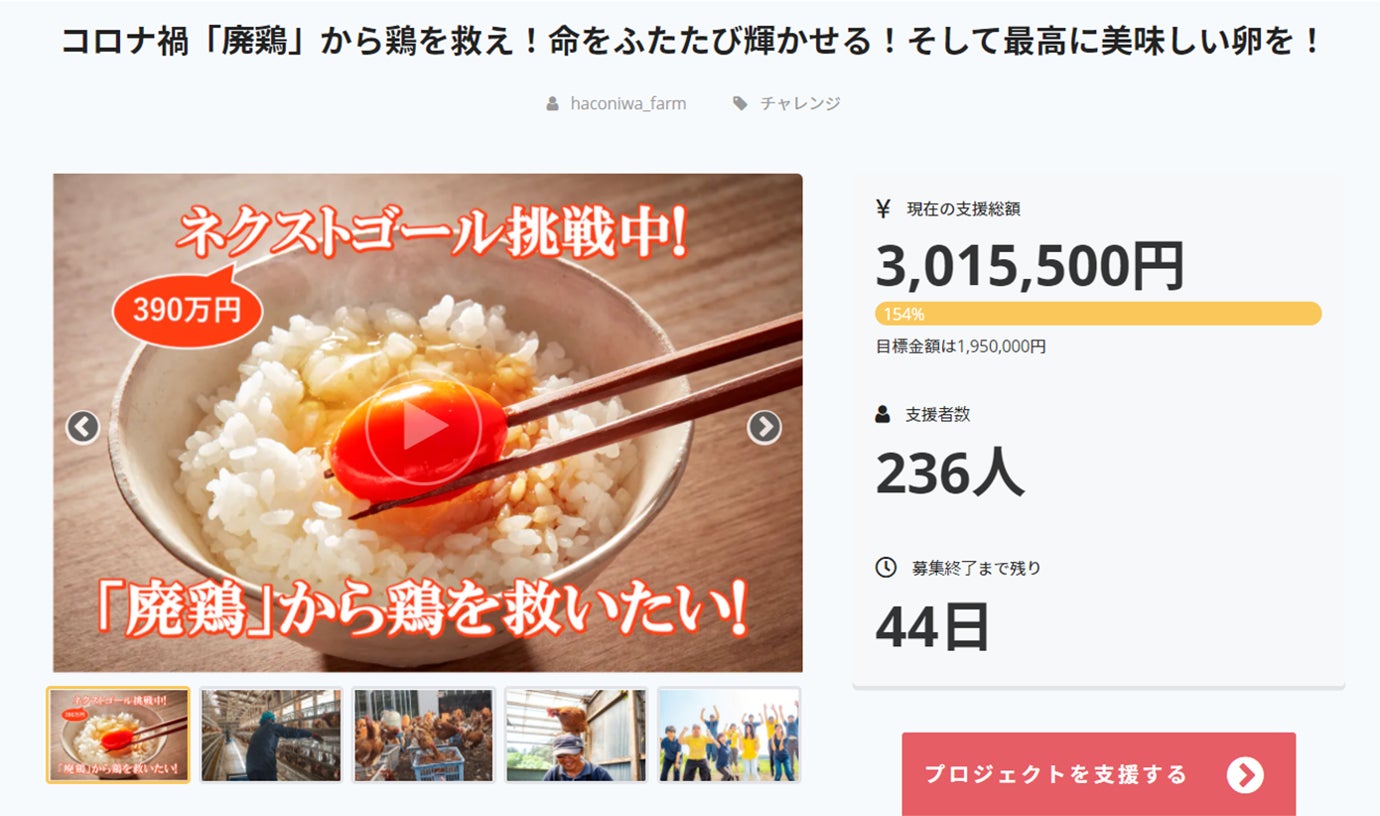Advance to the next slide arrow

764,427
